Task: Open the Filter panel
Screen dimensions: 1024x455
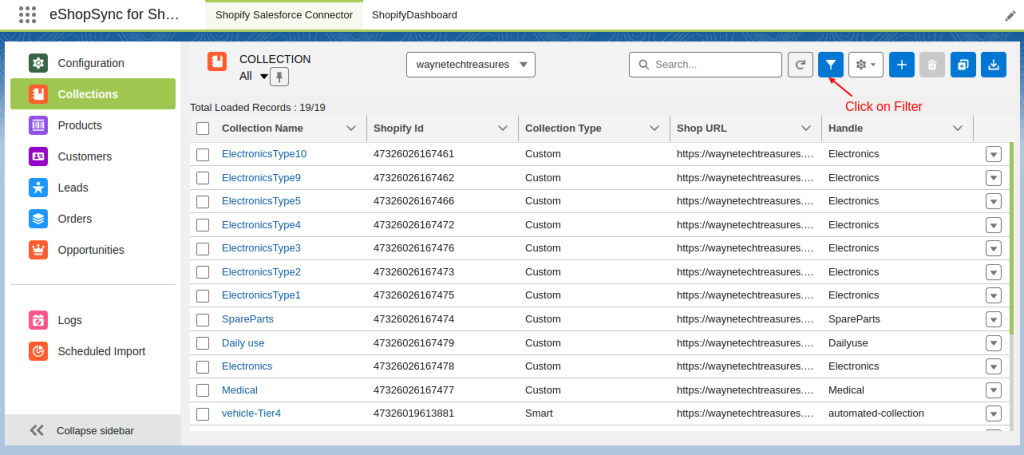Action: 831,65
